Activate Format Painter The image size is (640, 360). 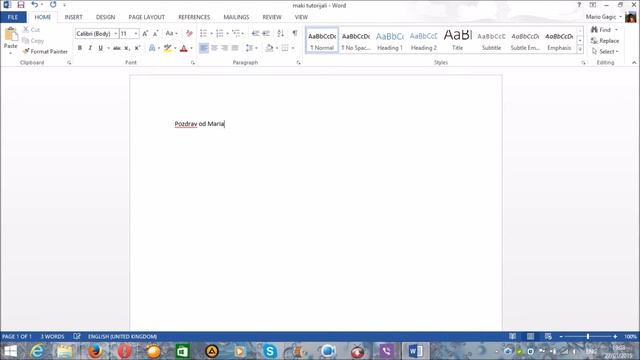[45, 51]
